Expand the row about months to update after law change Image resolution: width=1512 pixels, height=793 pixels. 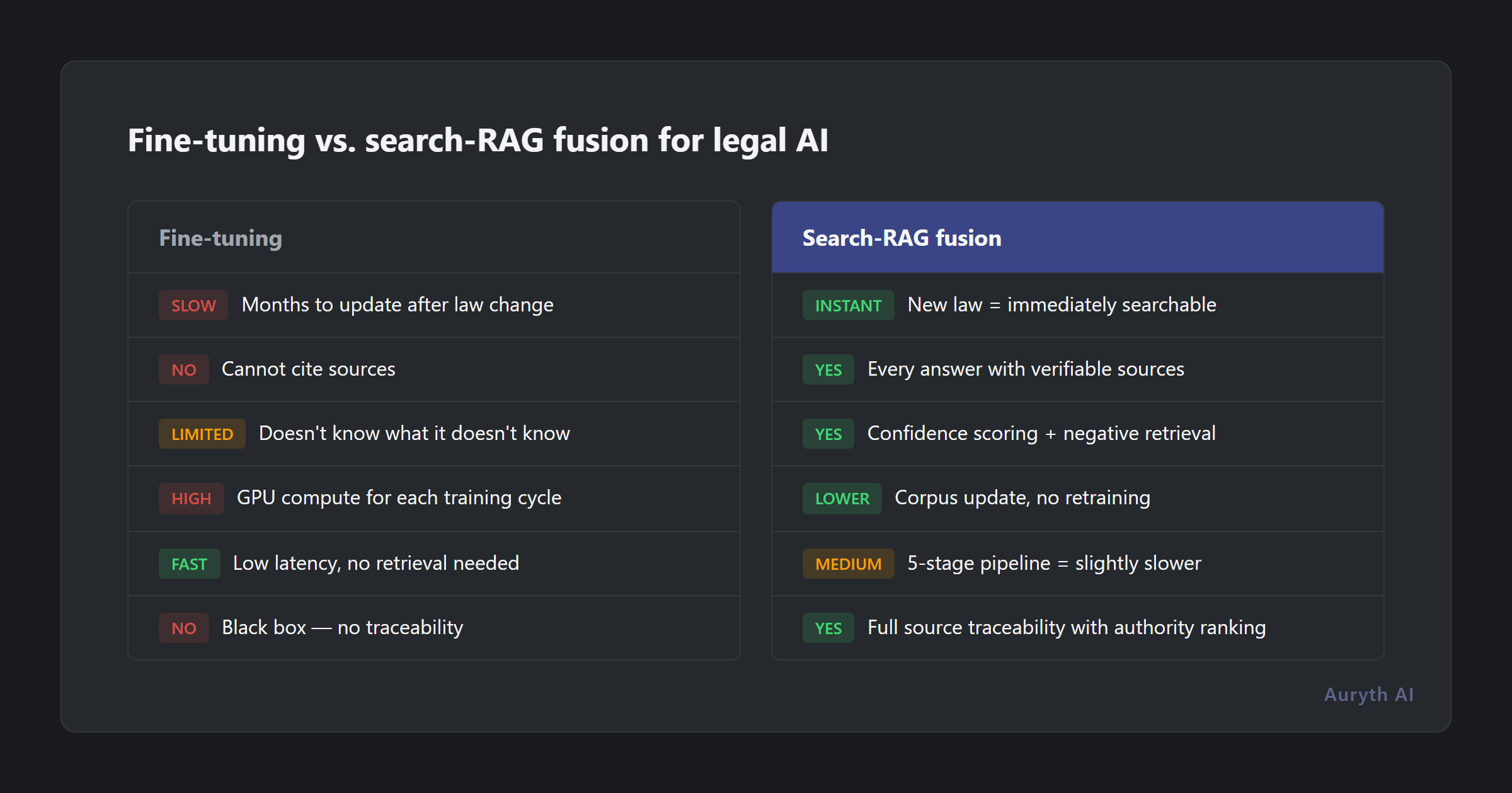(397, 305)
